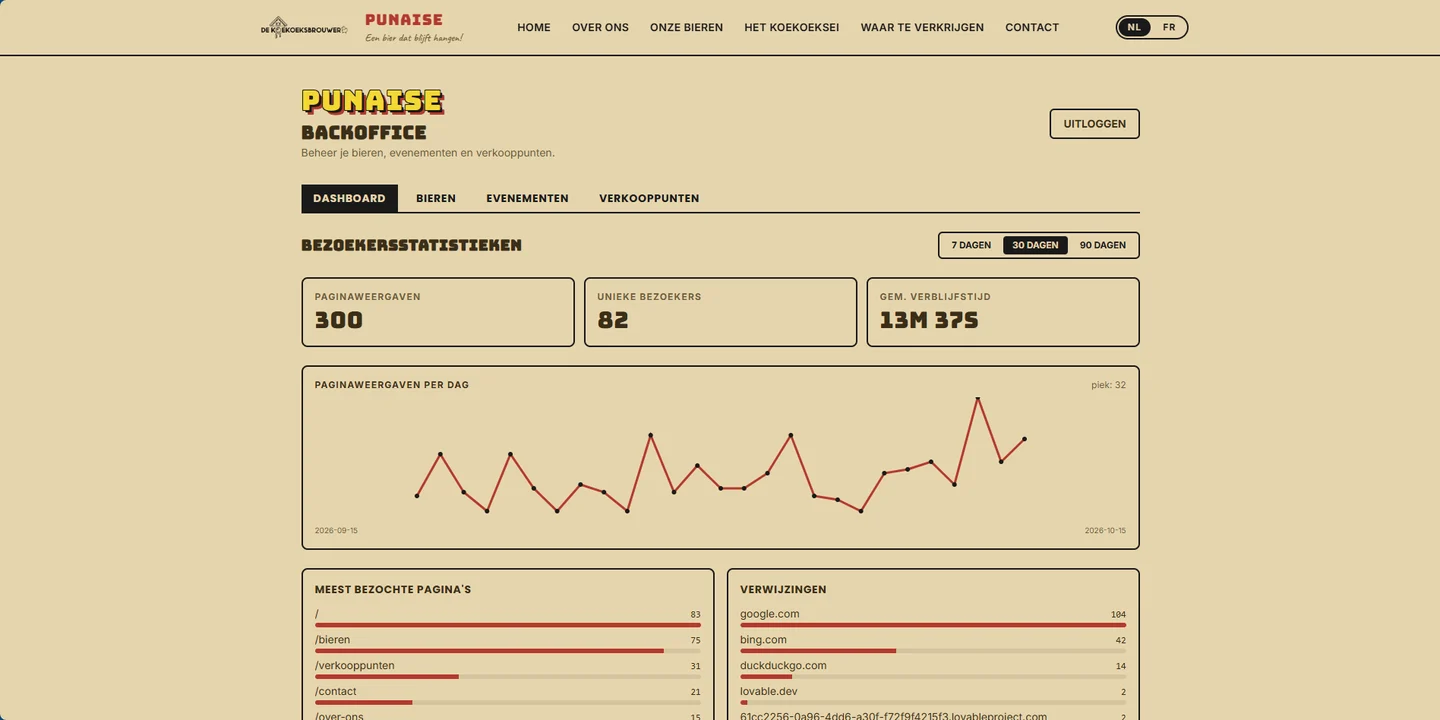This screenshot has width=1440, height=720.
Task: Click the lovable.dev referral label
Action: click(768, 691)
